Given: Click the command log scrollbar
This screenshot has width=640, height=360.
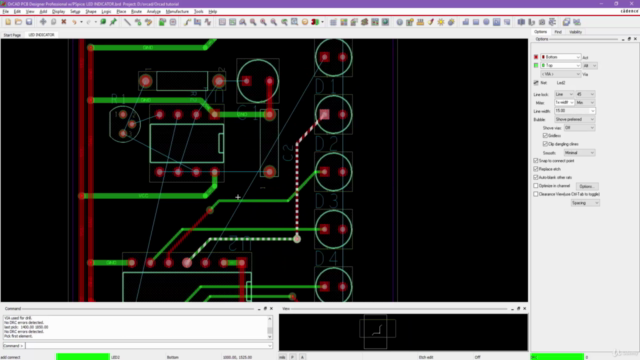Looking at the screenshot, I should coord(269,327).
